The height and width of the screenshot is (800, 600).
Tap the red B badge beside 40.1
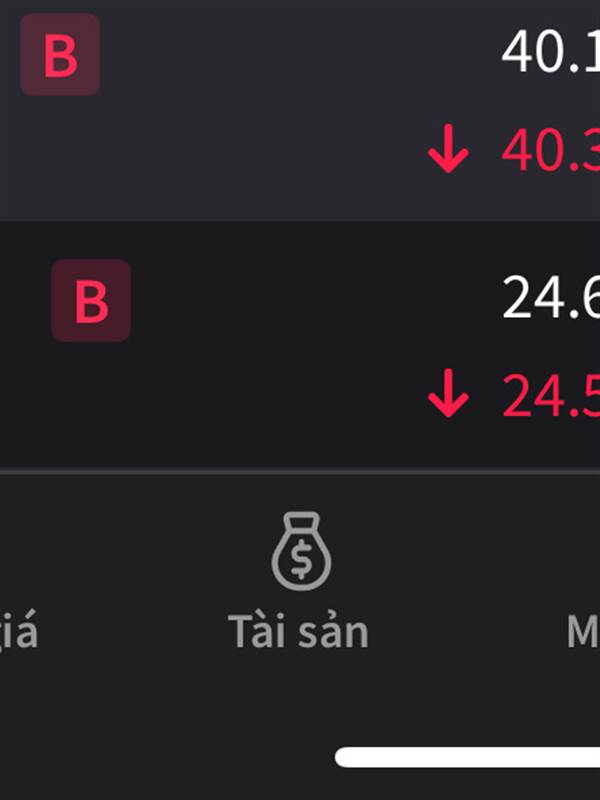tap(60, 54)
